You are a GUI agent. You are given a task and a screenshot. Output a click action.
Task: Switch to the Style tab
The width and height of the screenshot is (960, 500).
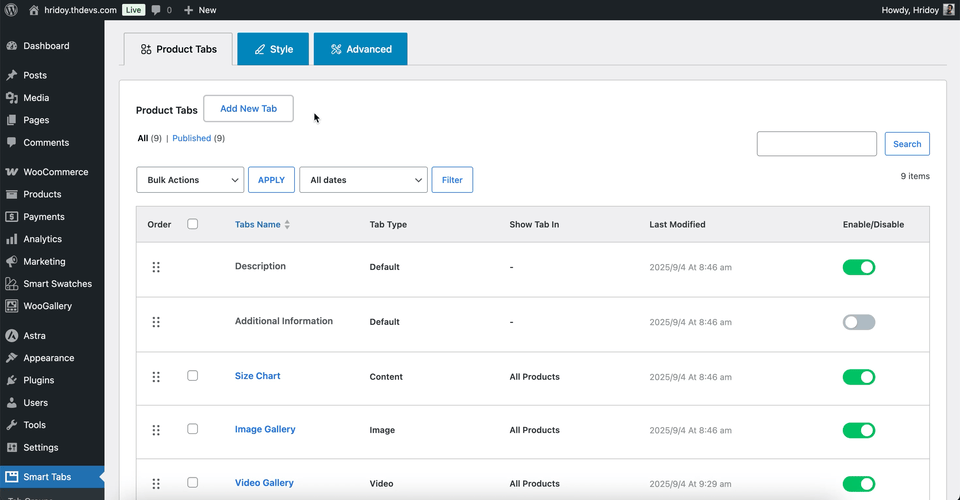[x=273, y=49]
